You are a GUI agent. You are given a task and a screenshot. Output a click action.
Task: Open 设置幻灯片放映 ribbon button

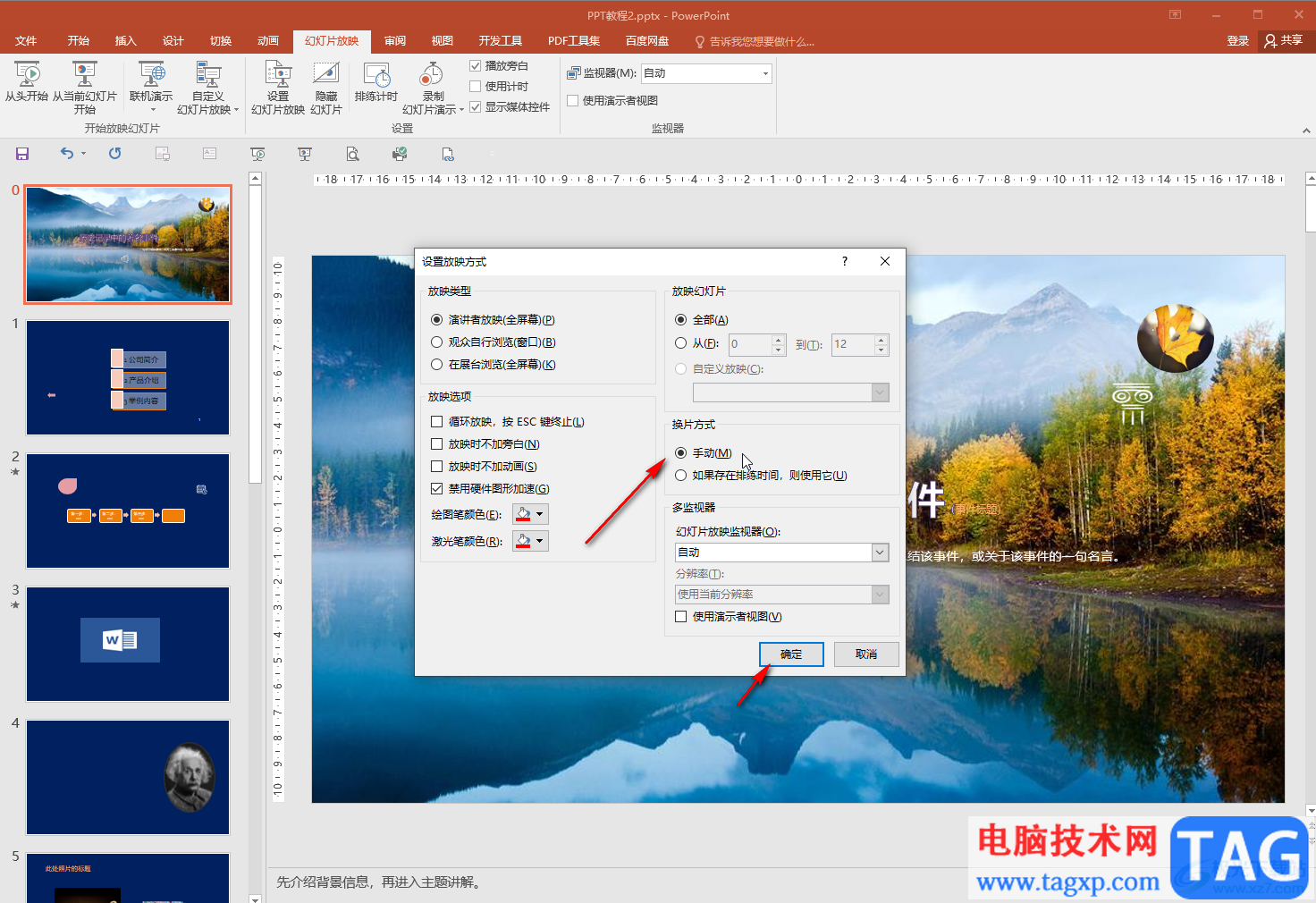pyautogui.click(x=278, y=89)
